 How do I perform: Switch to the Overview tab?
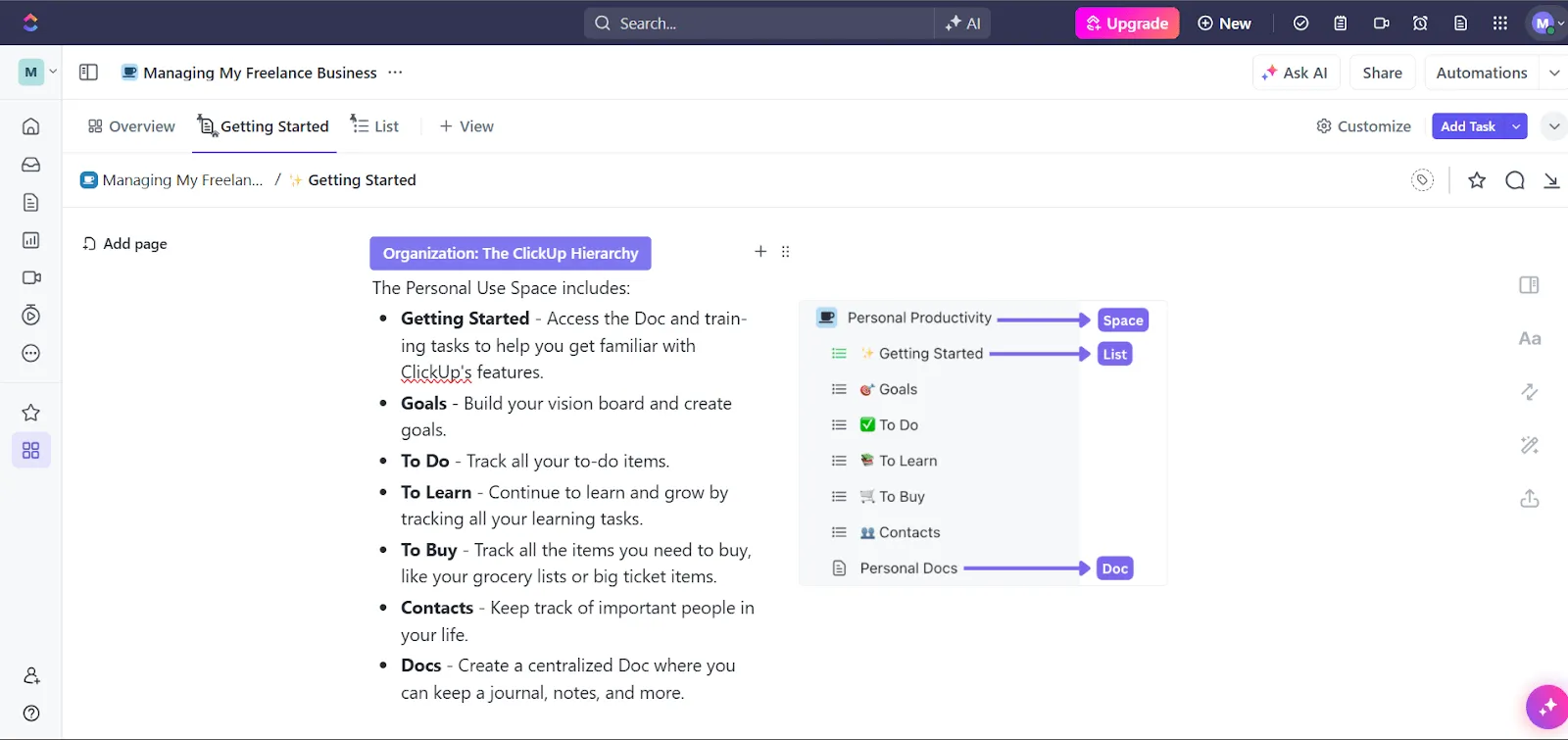(131, 126)
